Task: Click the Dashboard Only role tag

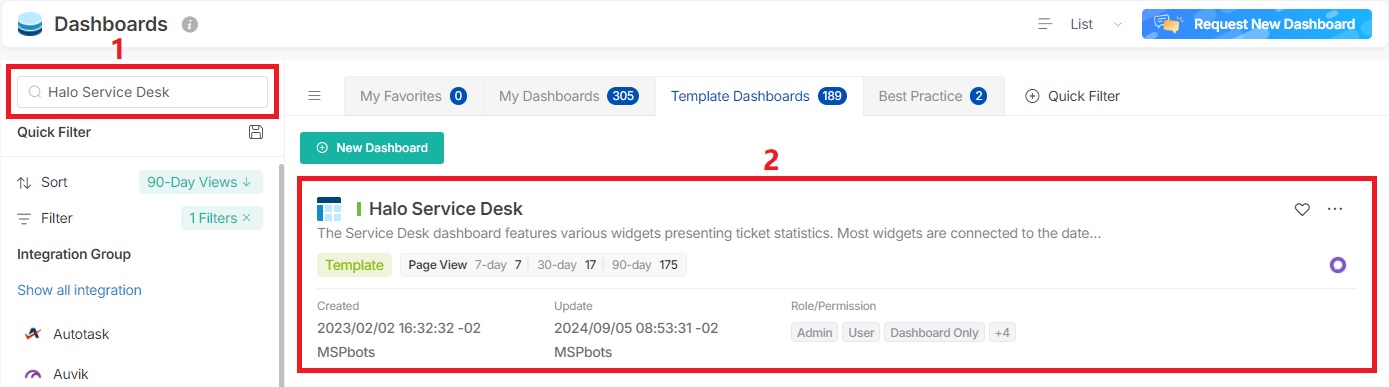Action: 934,332
